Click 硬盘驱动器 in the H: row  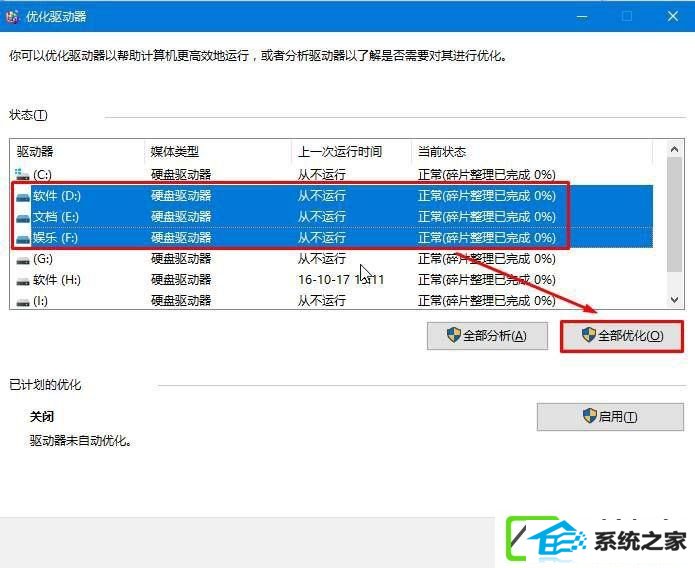pos(181,280)
